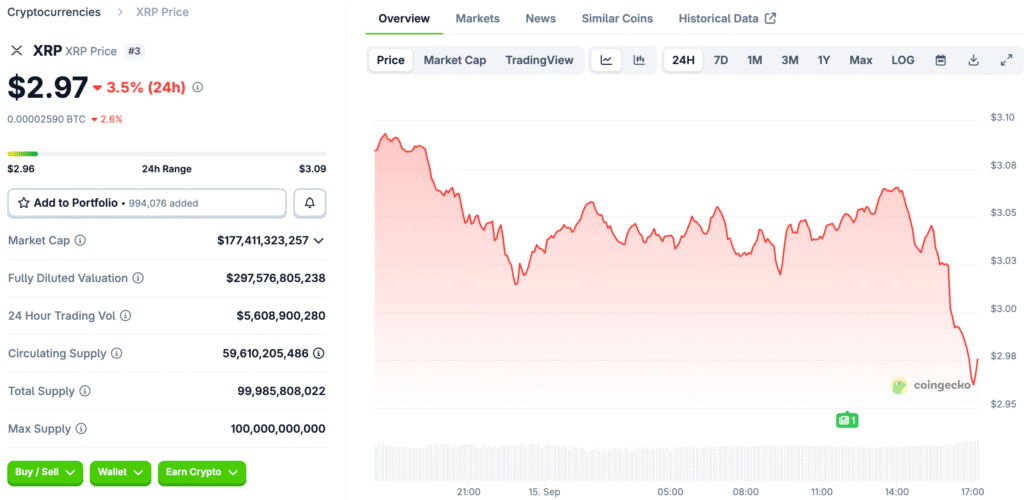Click the $297,576,805,238 valuation value
Image resolution: width=1024 pixels, height=500 pixels.
[276, 278]
